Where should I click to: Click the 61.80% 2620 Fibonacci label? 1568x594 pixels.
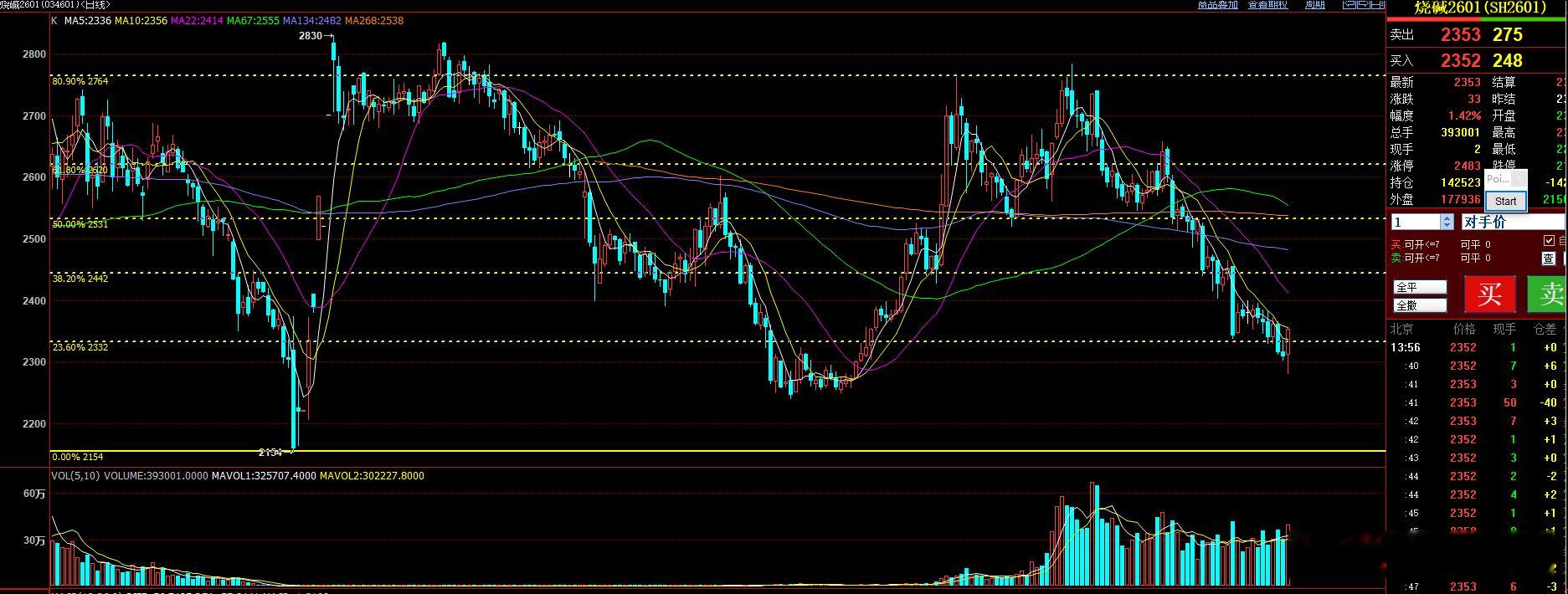tap(80, 170)
